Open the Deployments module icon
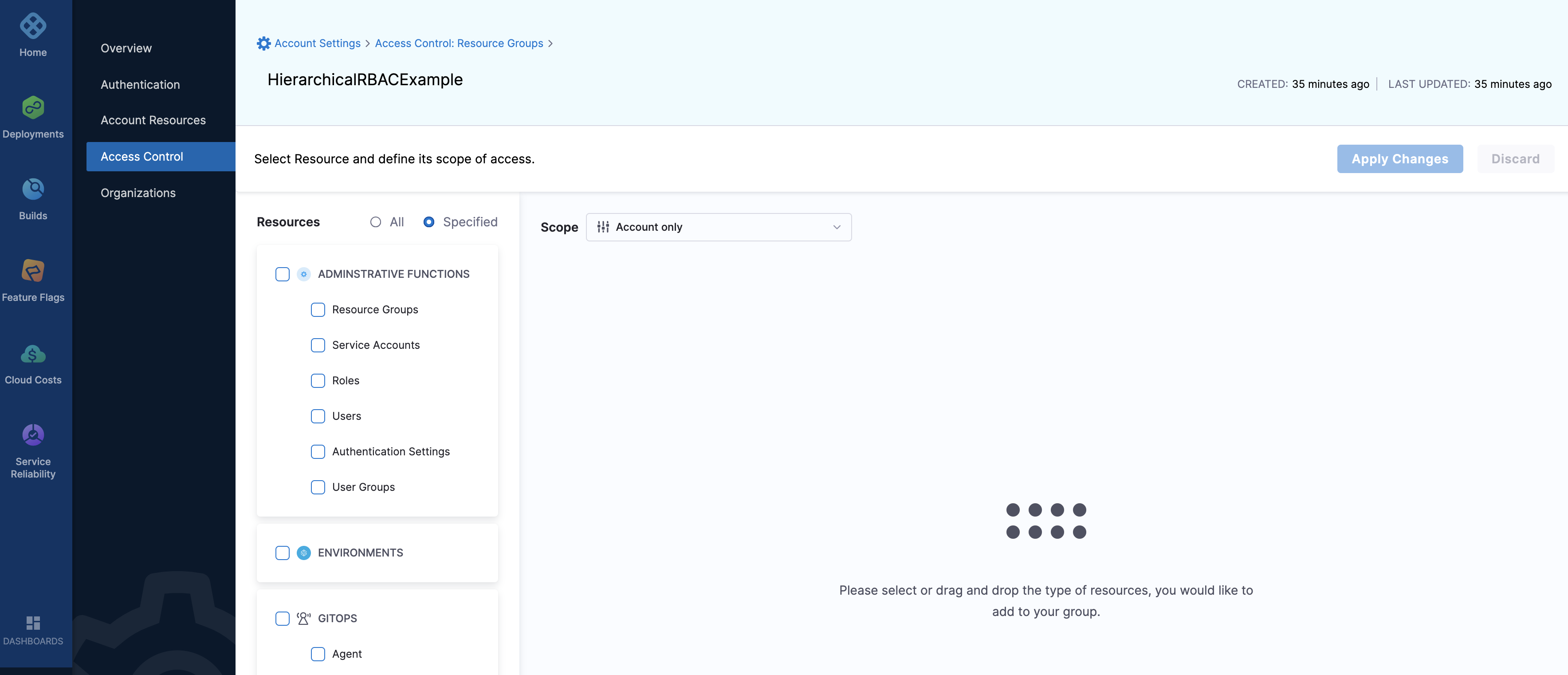This screenshot has width=1568, height=675. click(x=33, y=108)
